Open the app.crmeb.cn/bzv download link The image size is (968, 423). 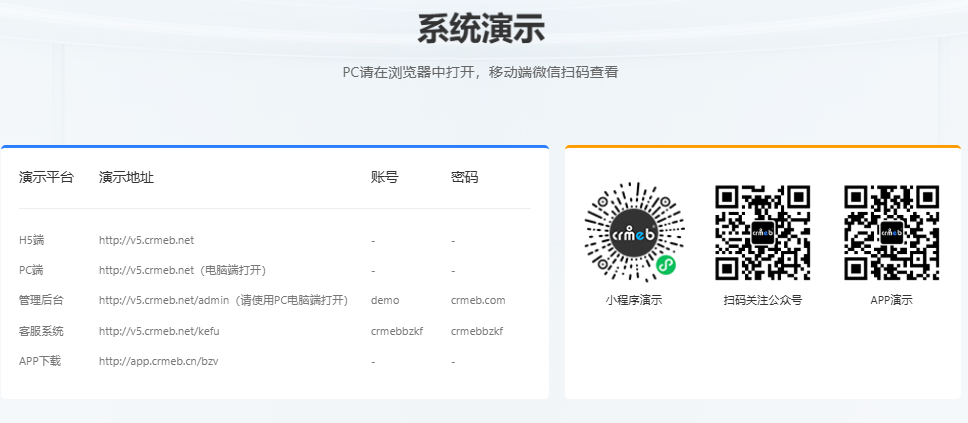(x=159, y=361)
